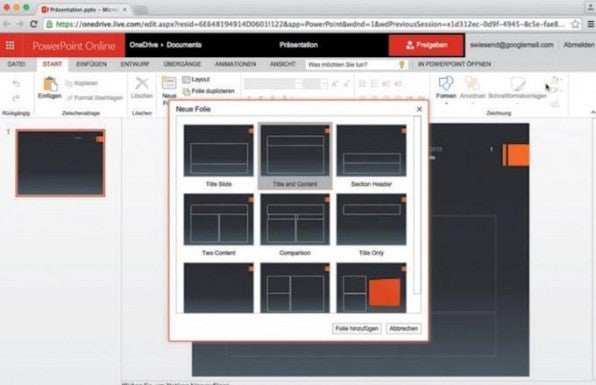Click the OneDrive breadcrumb link
The image size is (596, 385).
pos(144,45)
